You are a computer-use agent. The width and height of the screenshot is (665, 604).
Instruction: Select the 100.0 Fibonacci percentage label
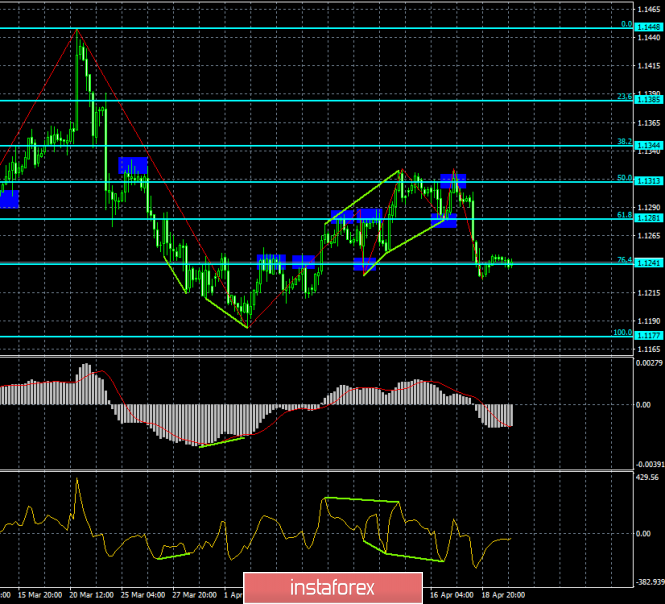click(x=621, y=332)
